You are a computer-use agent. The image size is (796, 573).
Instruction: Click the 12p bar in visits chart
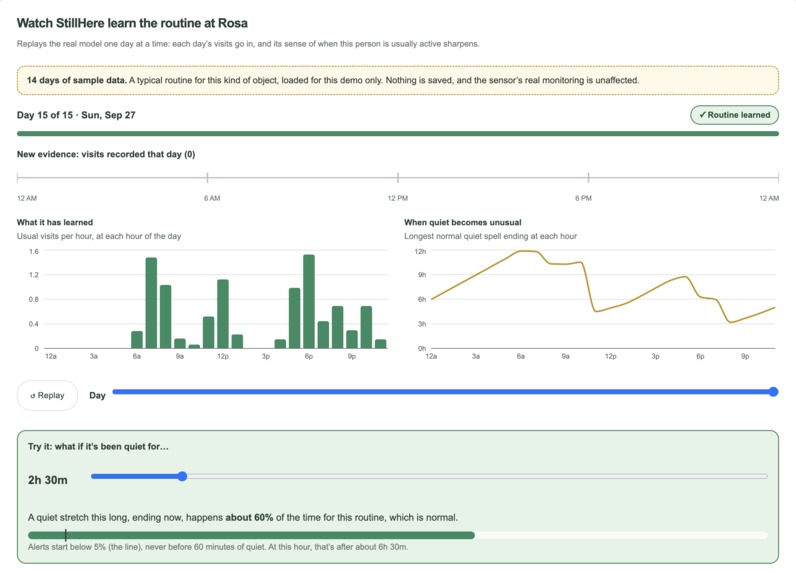223,314
